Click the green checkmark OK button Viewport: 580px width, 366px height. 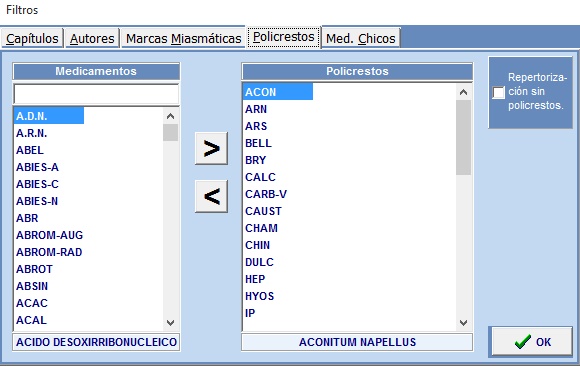click(x=532, y=342)
